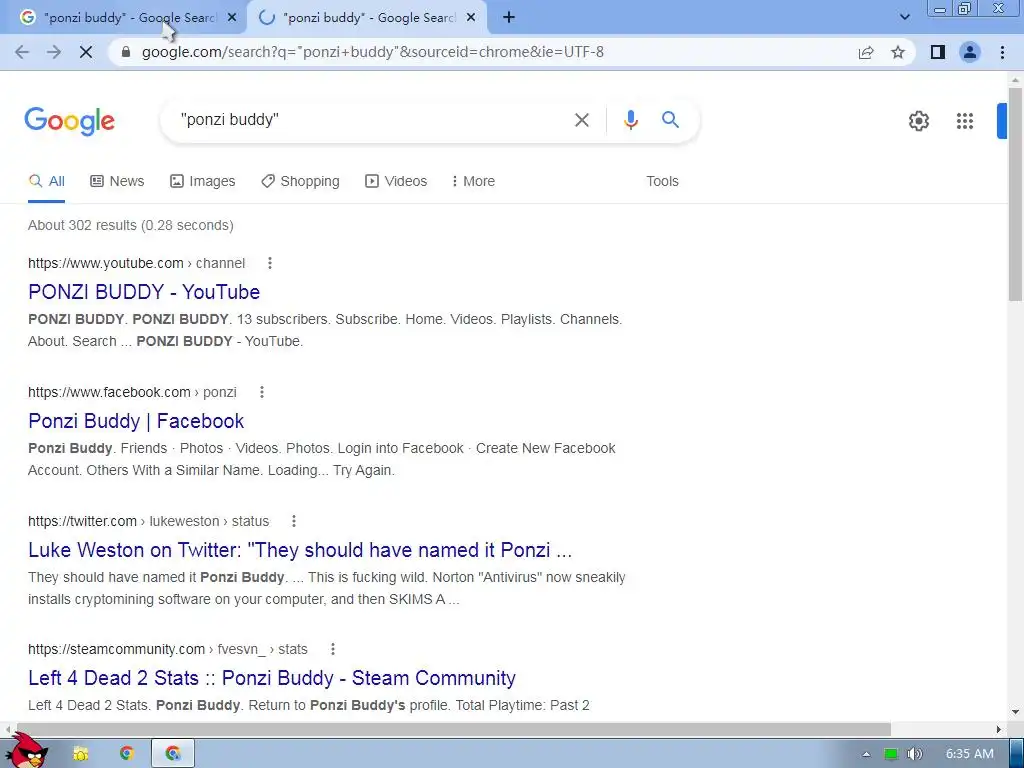Open the 6:35 AM clock
1024x768 pixels.
pyautogui.click(x=970, y=754)
